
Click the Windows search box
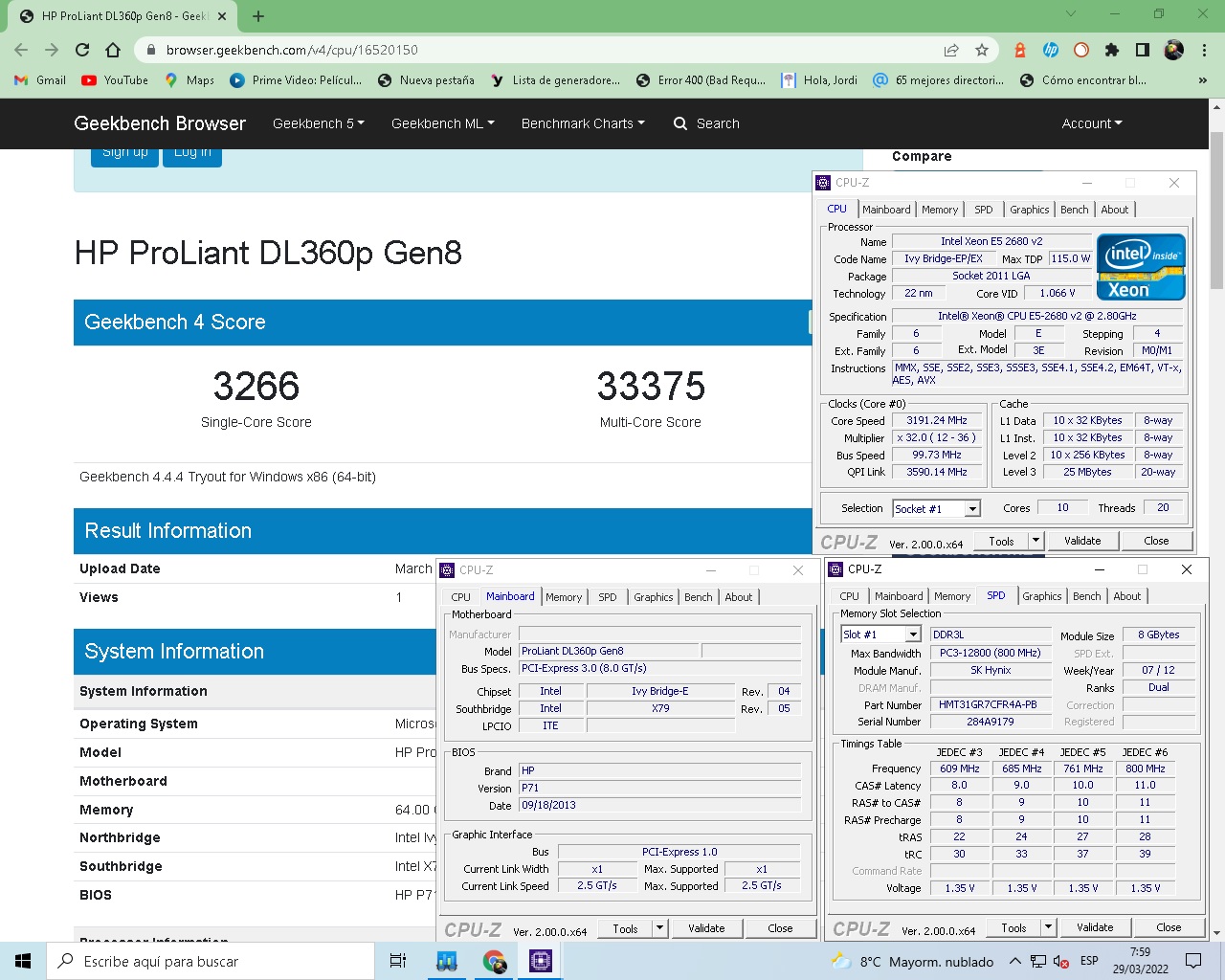point(211,961)
